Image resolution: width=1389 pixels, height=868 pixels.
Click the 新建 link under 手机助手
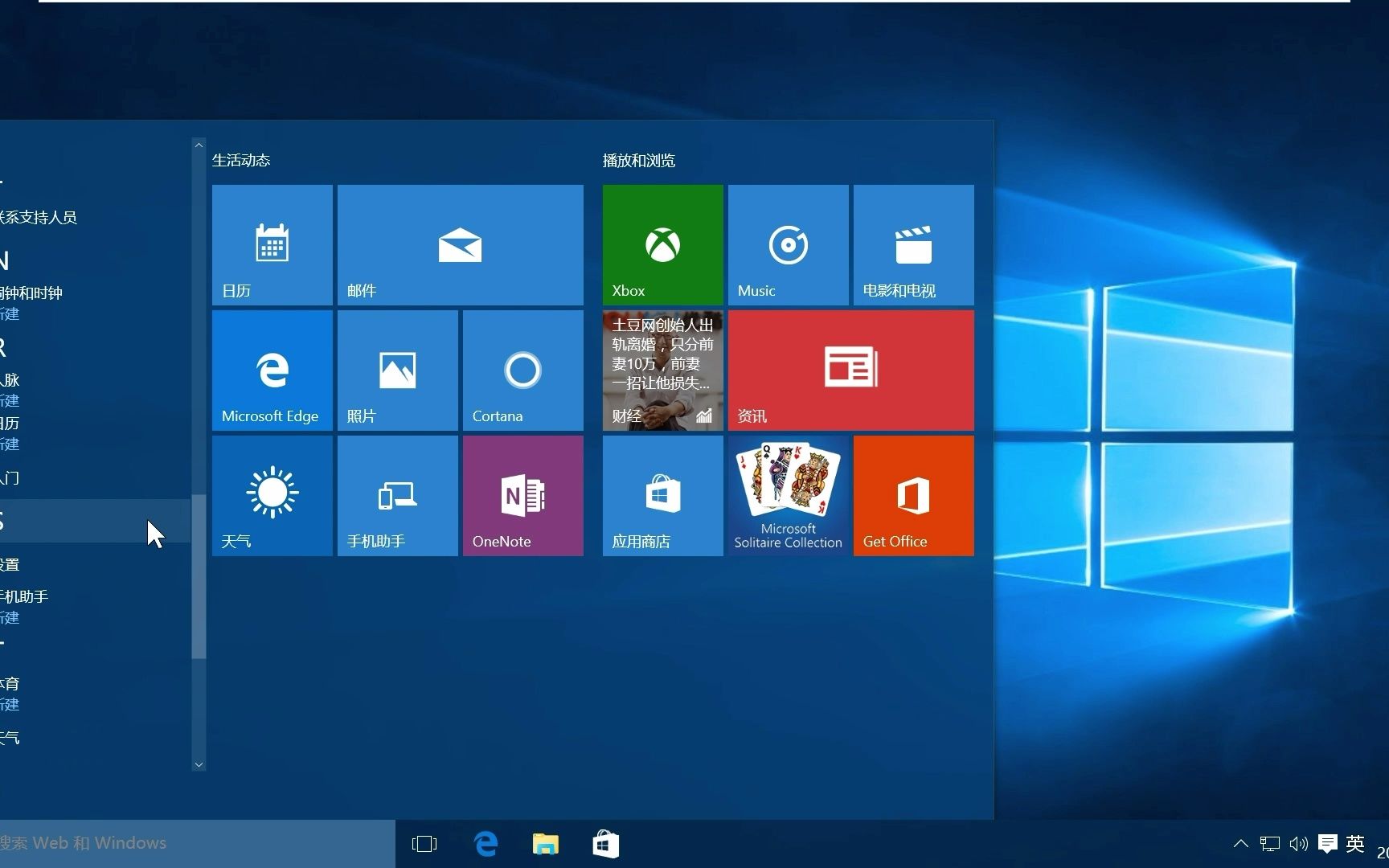click(x=10, y=617)
